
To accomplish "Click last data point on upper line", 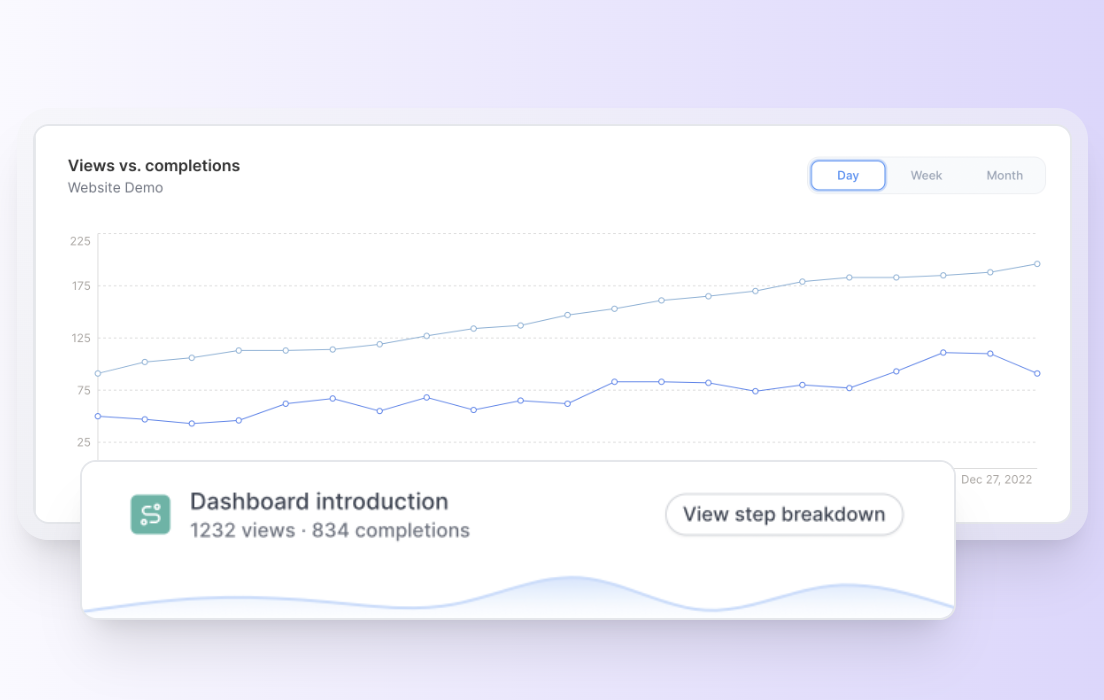I will [1037, 264].
